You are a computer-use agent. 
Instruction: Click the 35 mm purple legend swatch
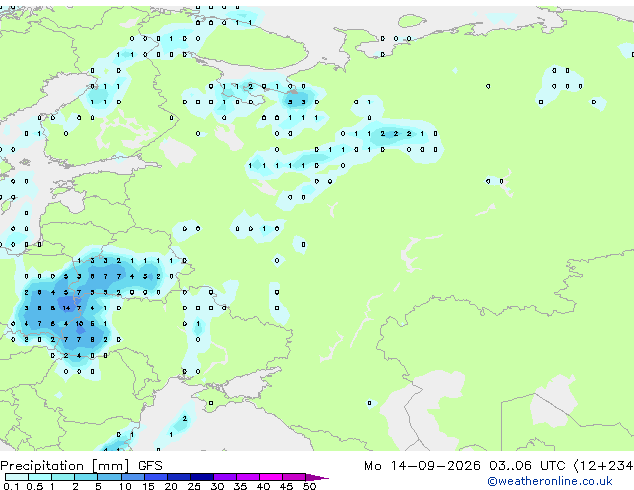coord(248,477)
